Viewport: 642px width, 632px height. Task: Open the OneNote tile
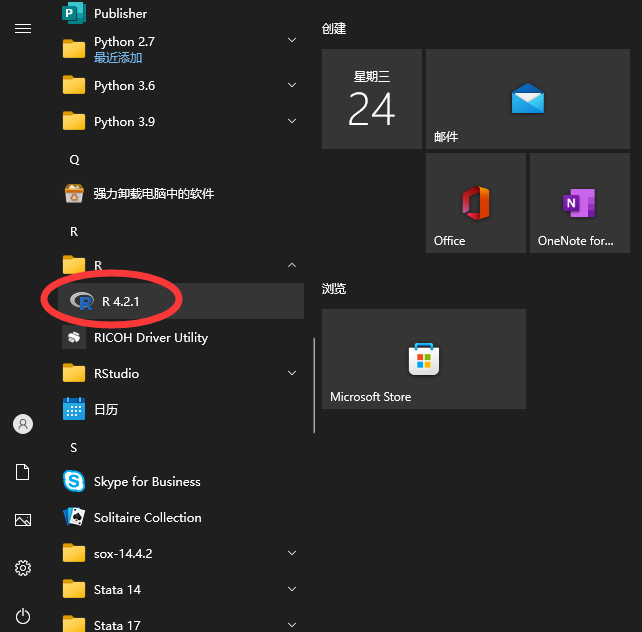click(x=580, y=203)
